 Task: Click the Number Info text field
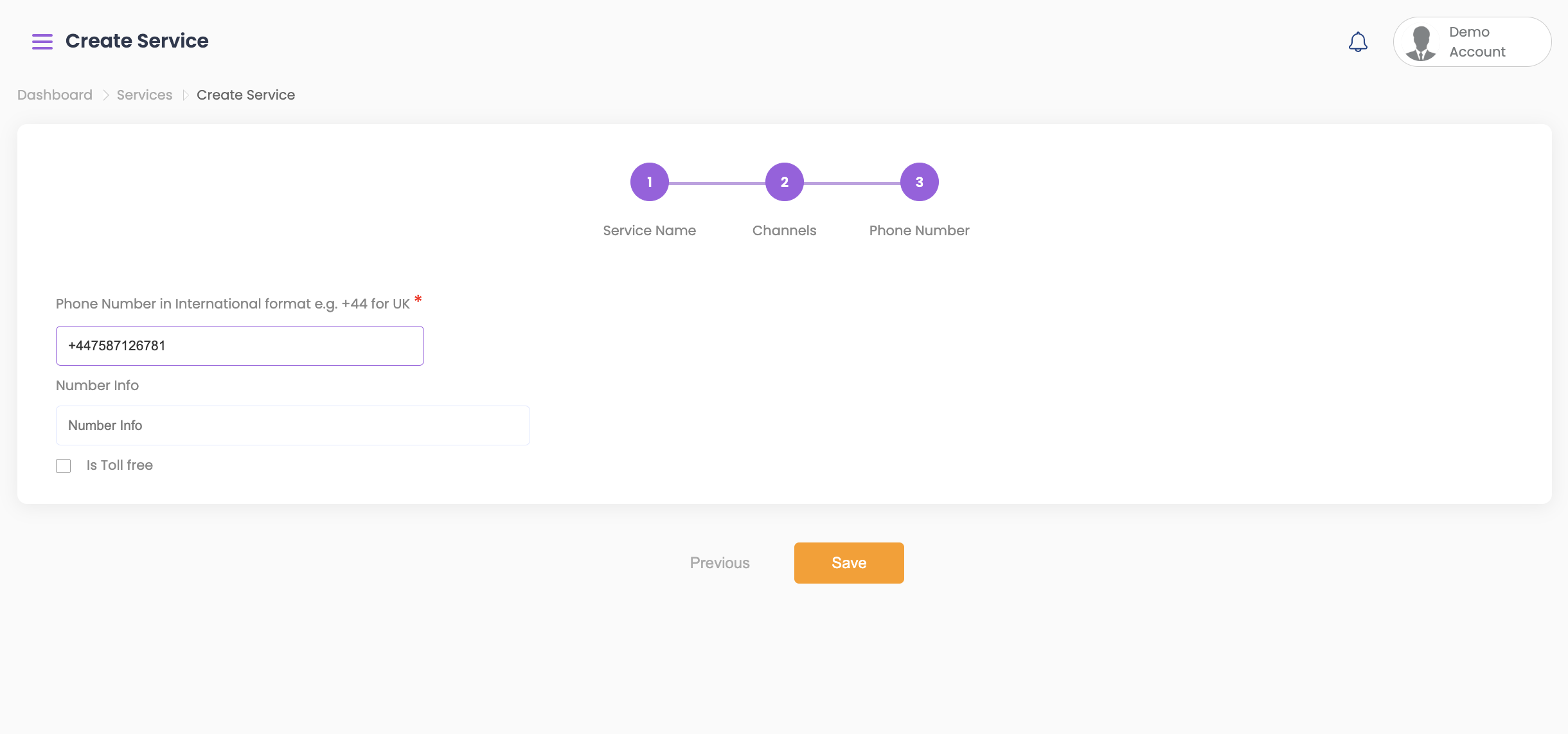pos(292,425)
